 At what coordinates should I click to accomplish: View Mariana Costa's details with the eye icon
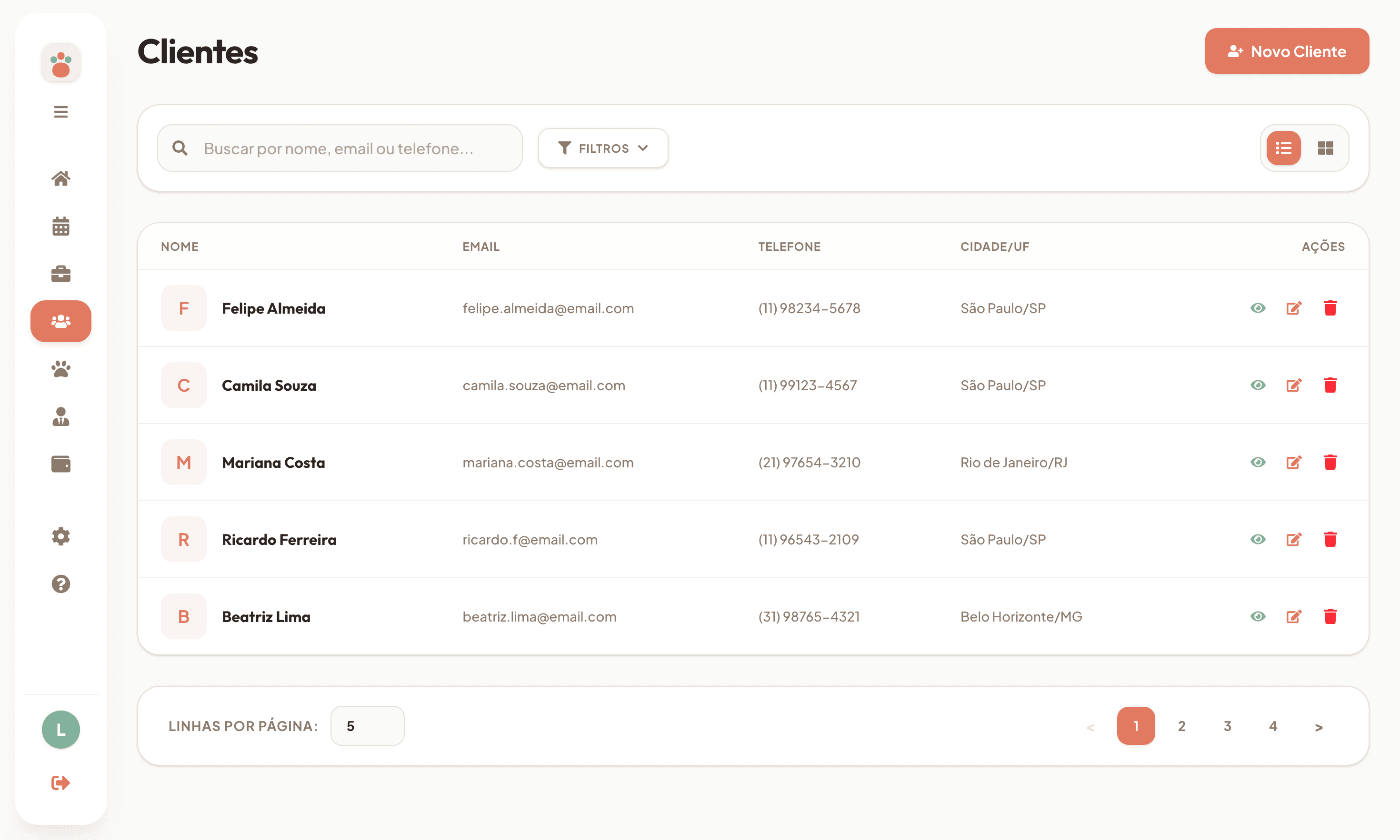point(1258,462)
